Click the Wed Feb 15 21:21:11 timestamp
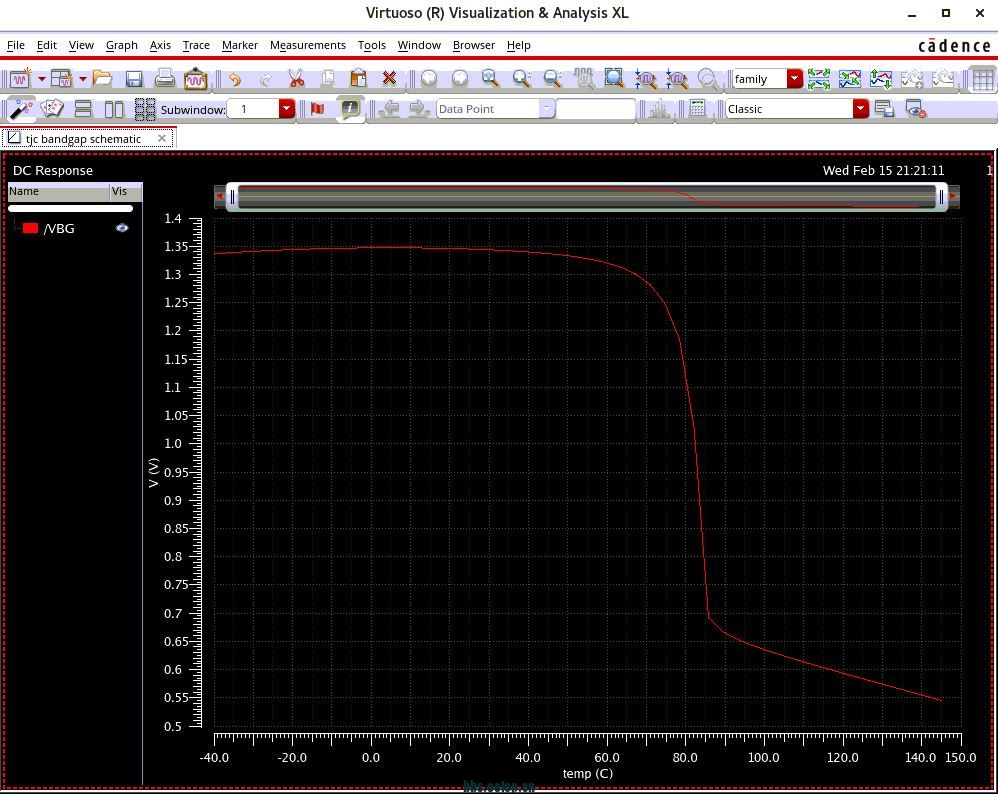 coord(883,171)
